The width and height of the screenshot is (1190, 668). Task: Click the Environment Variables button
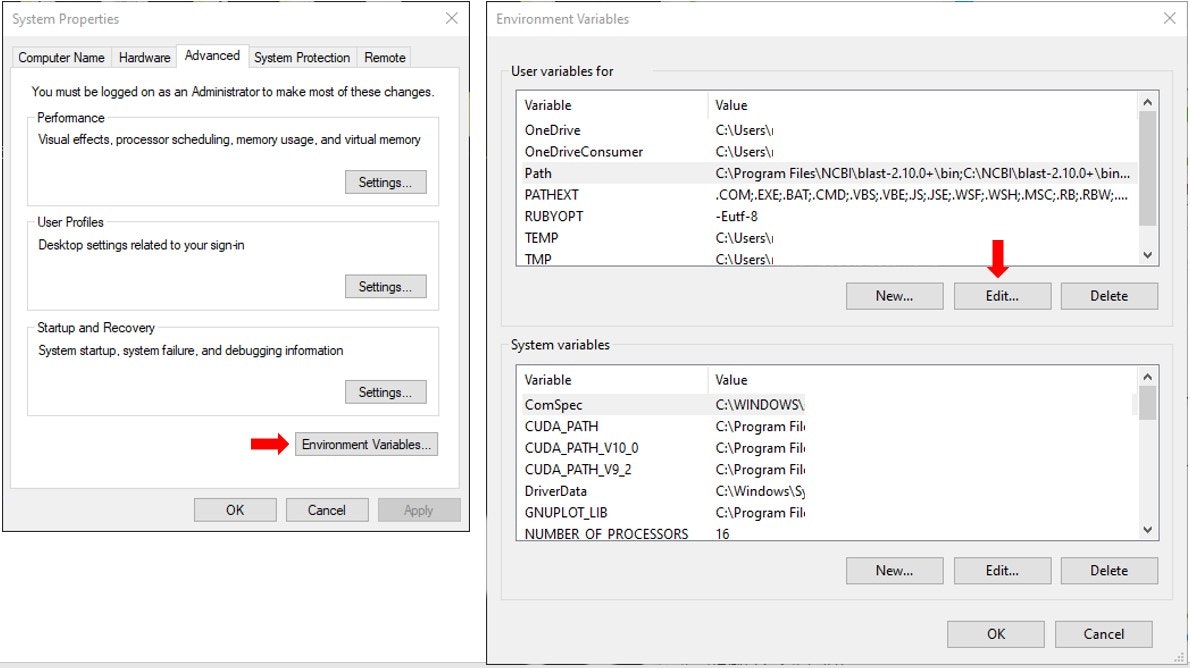click(x=366, y=444)
